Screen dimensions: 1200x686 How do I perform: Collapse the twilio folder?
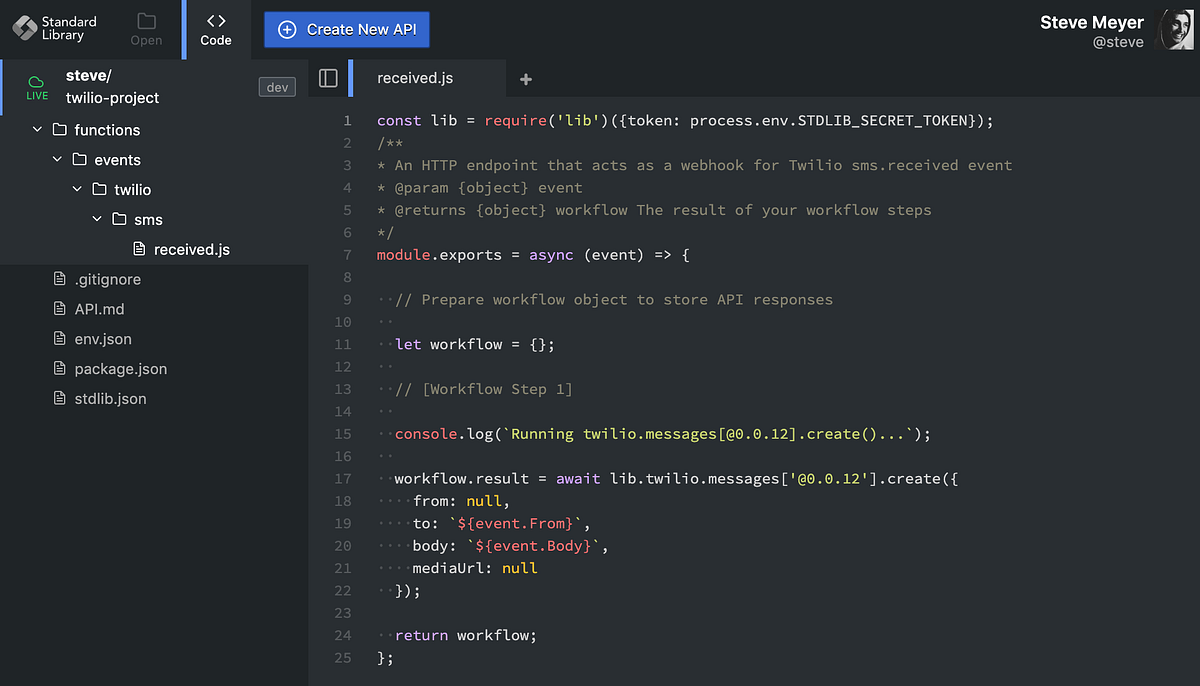77,189
